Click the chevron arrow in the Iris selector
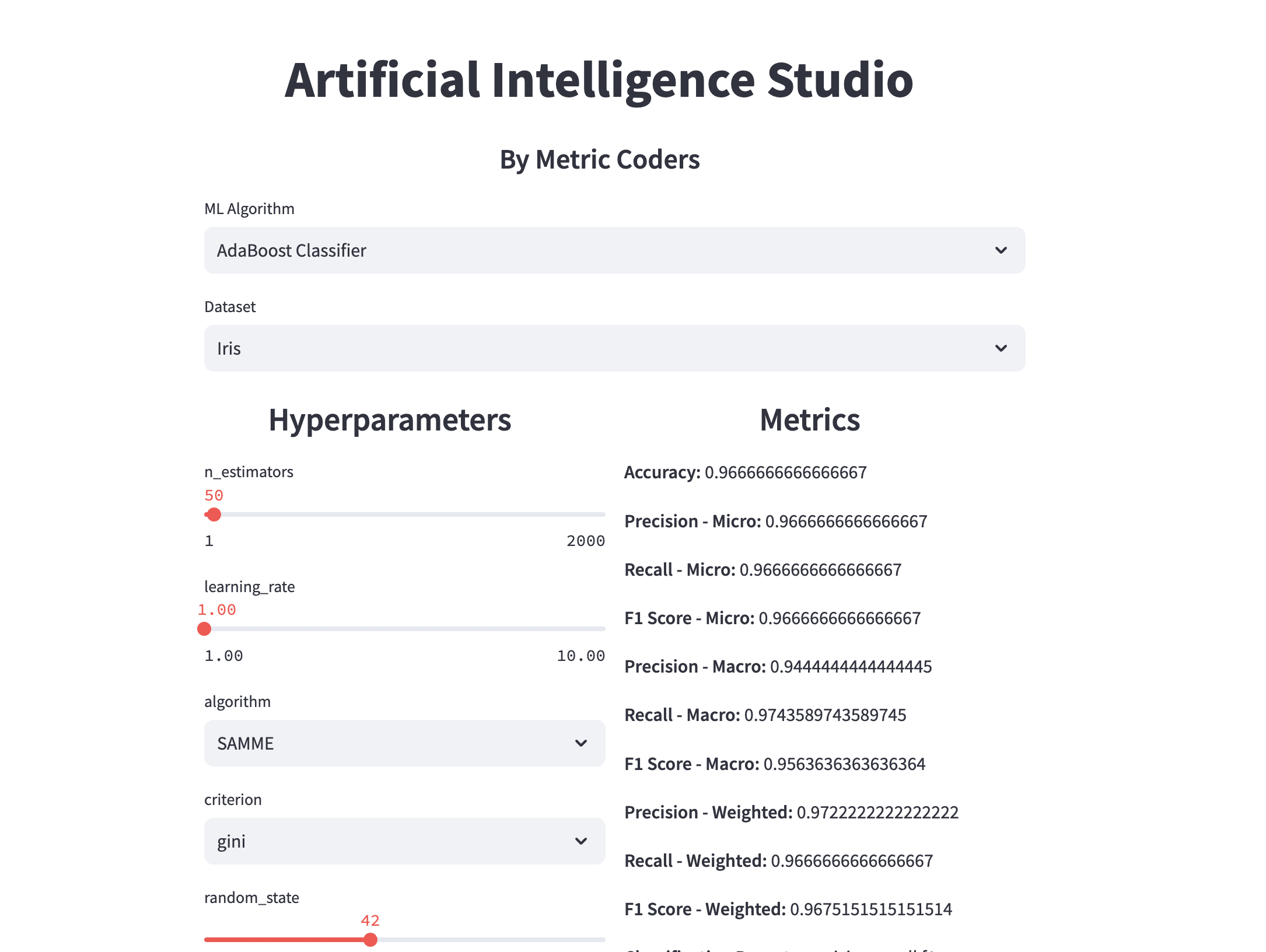The image size is (1266, 952). 1001,348
